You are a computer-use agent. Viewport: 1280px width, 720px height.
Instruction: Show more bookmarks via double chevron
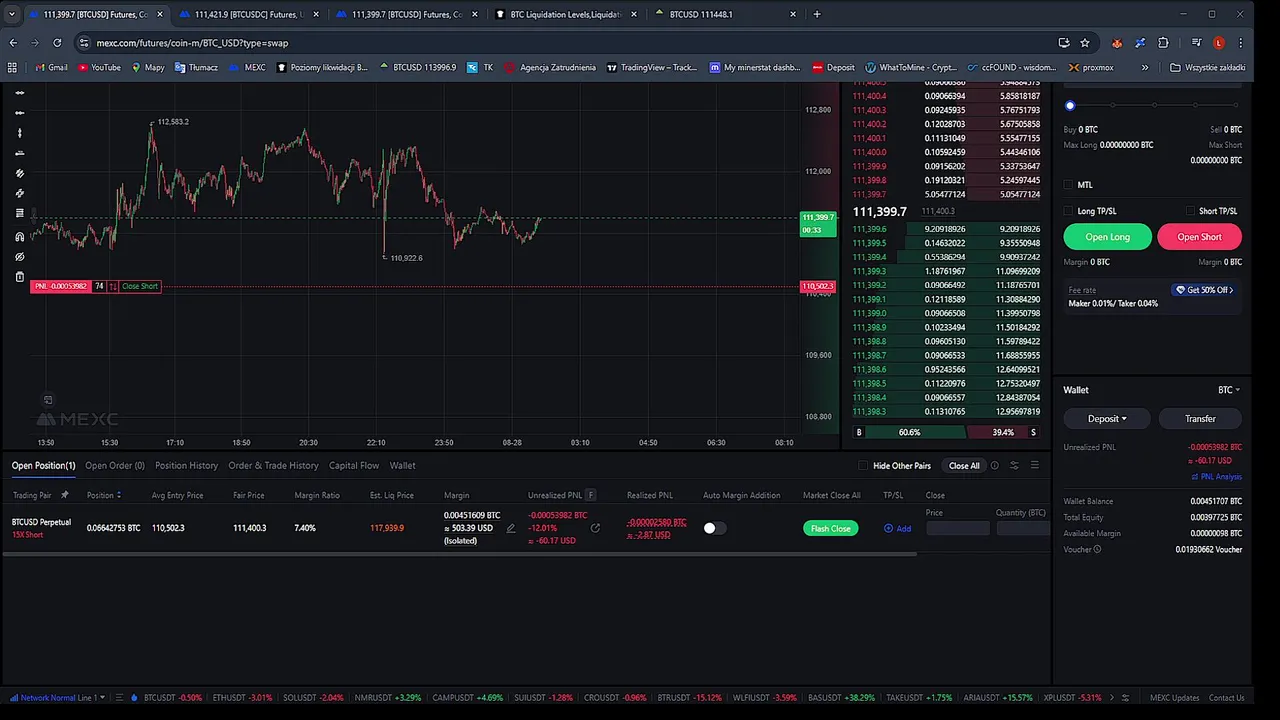coord(1146,67)
